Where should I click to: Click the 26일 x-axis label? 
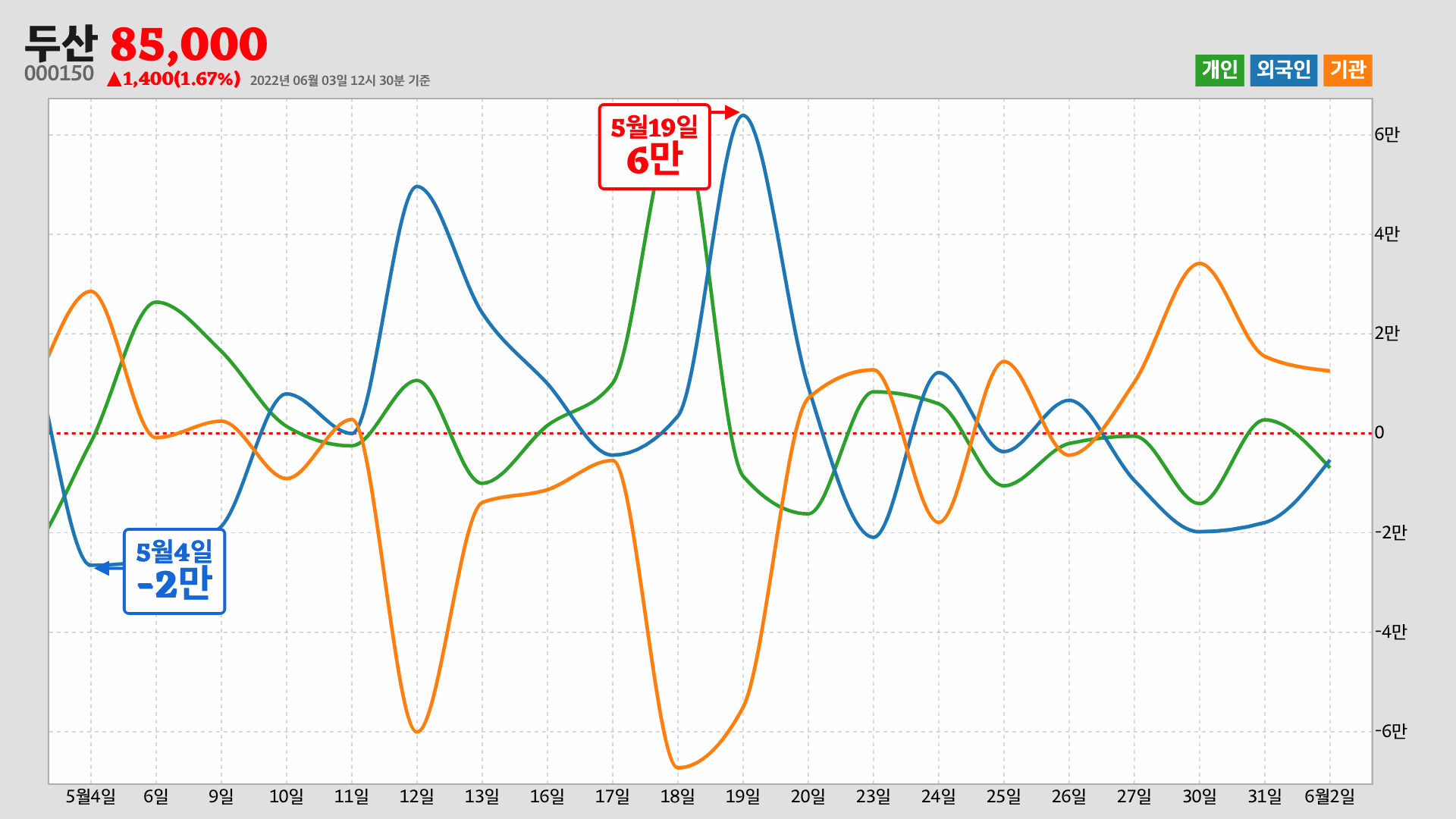click(x=1069, y=796)
